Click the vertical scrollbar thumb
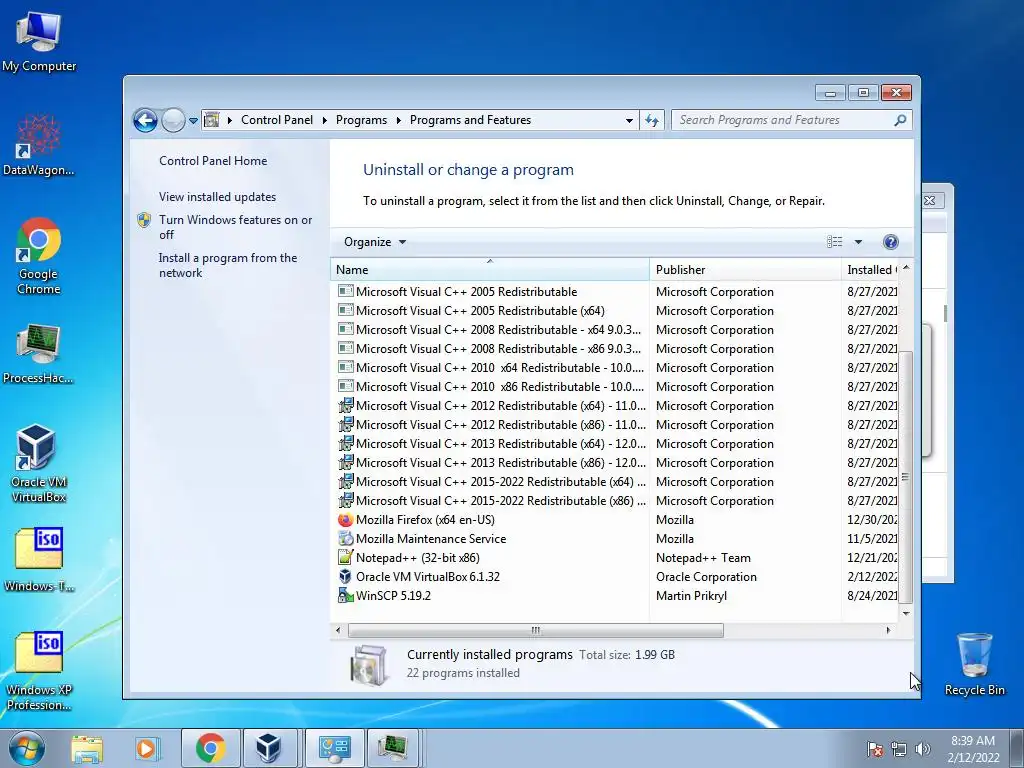This screenshot has width=1024, height=768. [906, 477]
